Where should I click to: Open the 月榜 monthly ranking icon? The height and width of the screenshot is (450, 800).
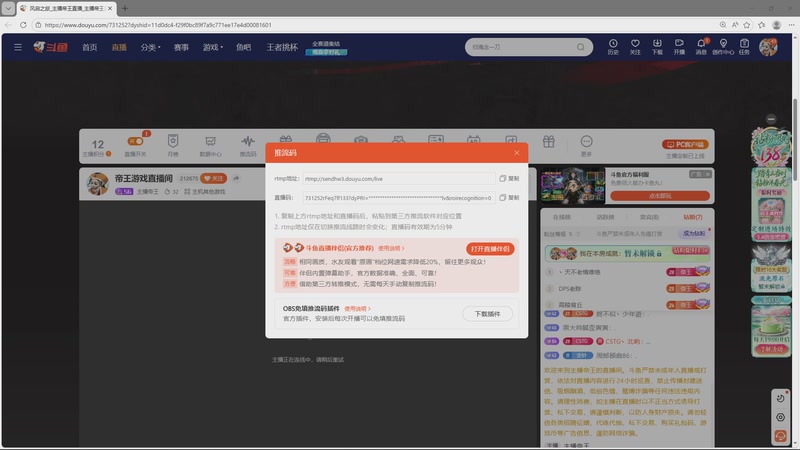click(173, 145)
